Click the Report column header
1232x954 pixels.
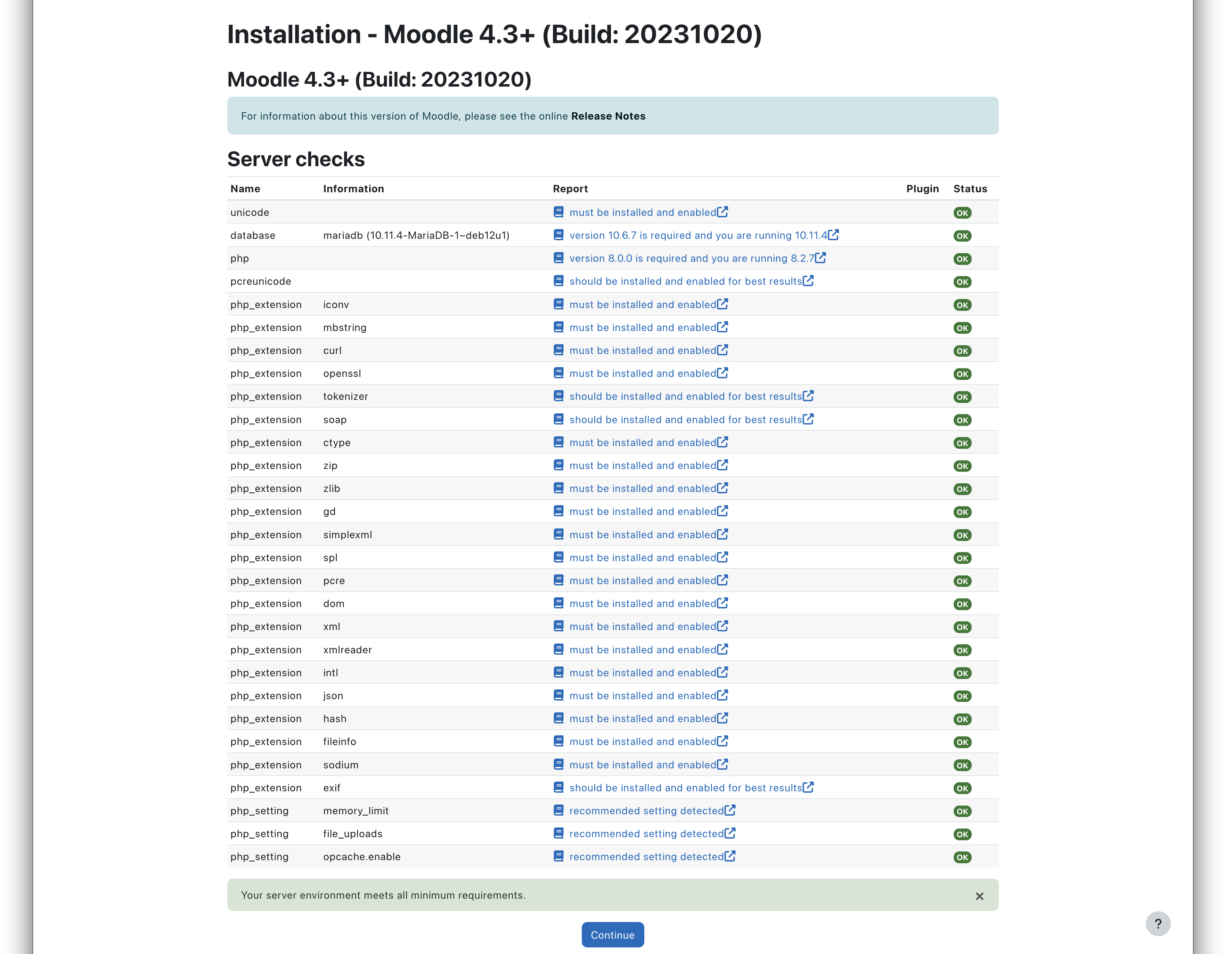click(570, 189)
